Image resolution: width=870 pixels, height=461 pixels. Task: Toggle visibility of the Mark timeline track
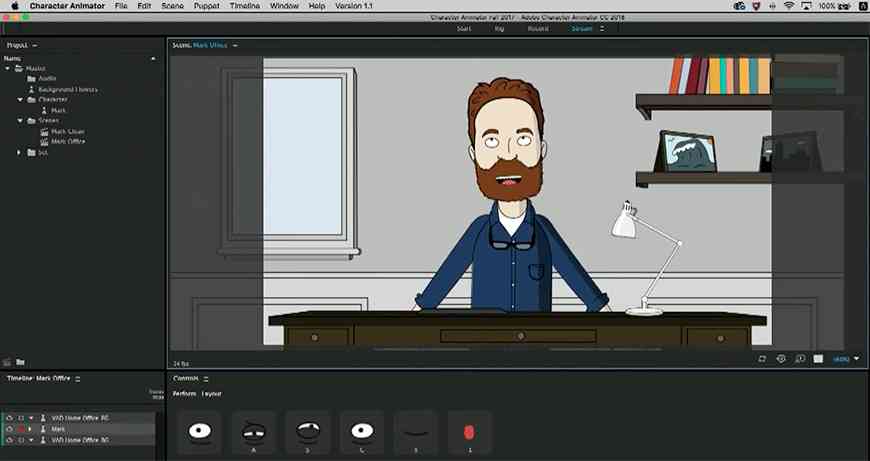(x=9, y=429)
